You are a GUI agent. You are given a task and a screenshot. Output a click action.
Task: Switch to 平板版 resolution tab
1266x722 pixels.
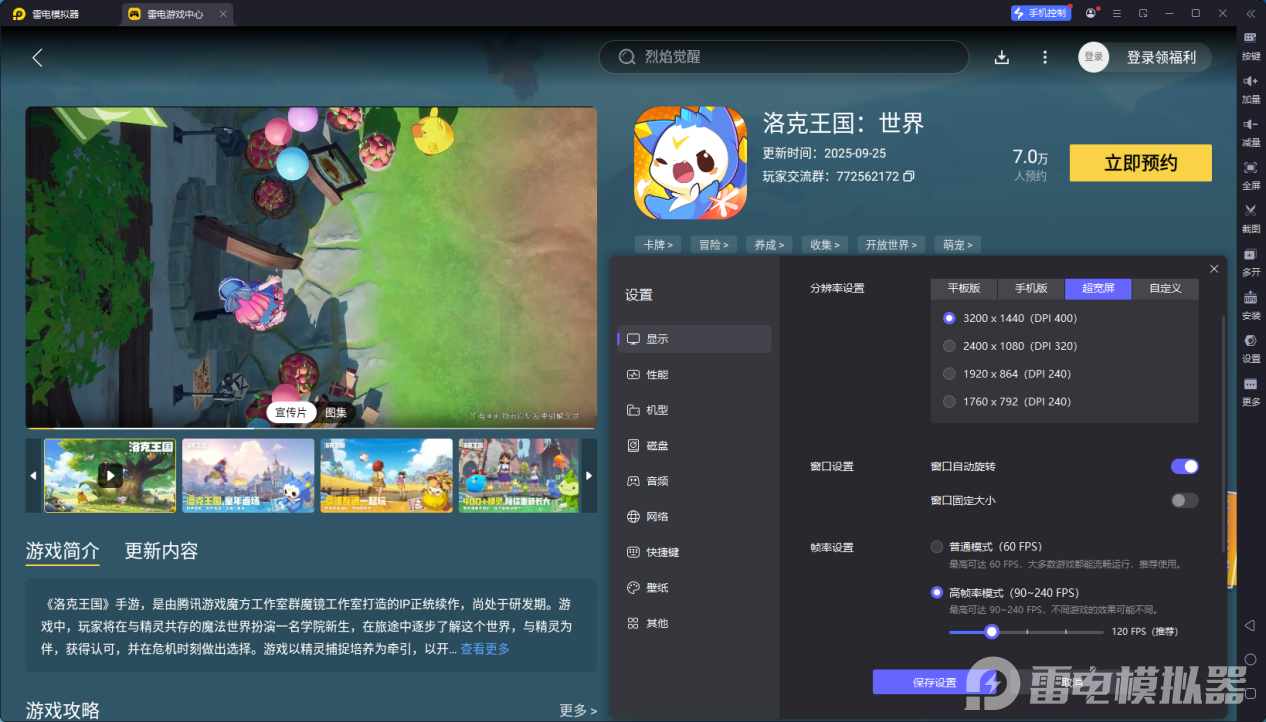pyautogui.click(x=964, y=288)
